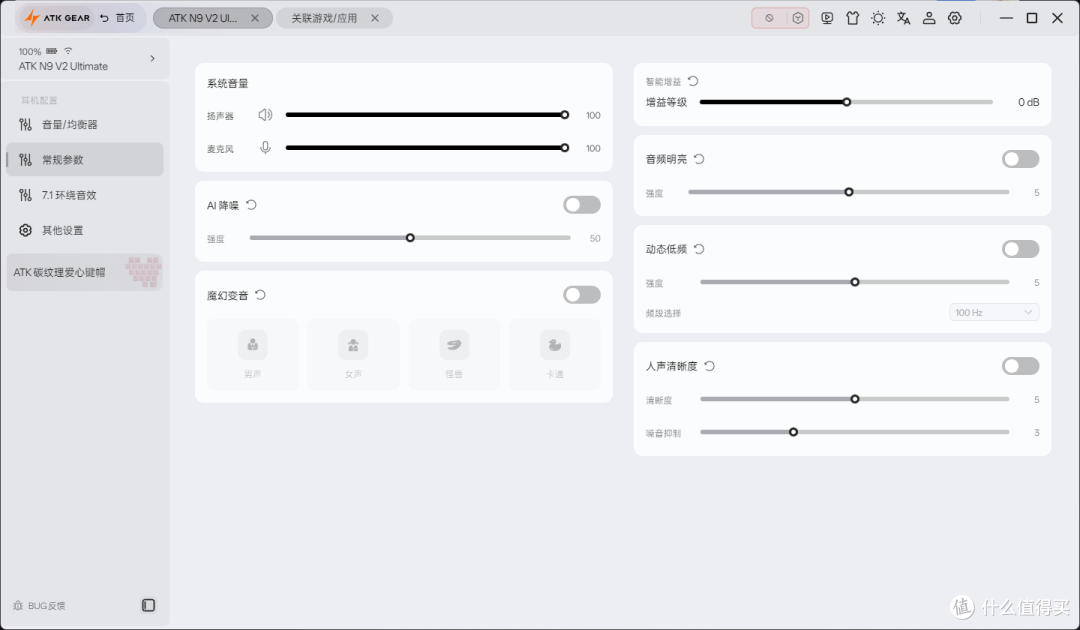
Task: Return to 首页 home
Action: 117,18
